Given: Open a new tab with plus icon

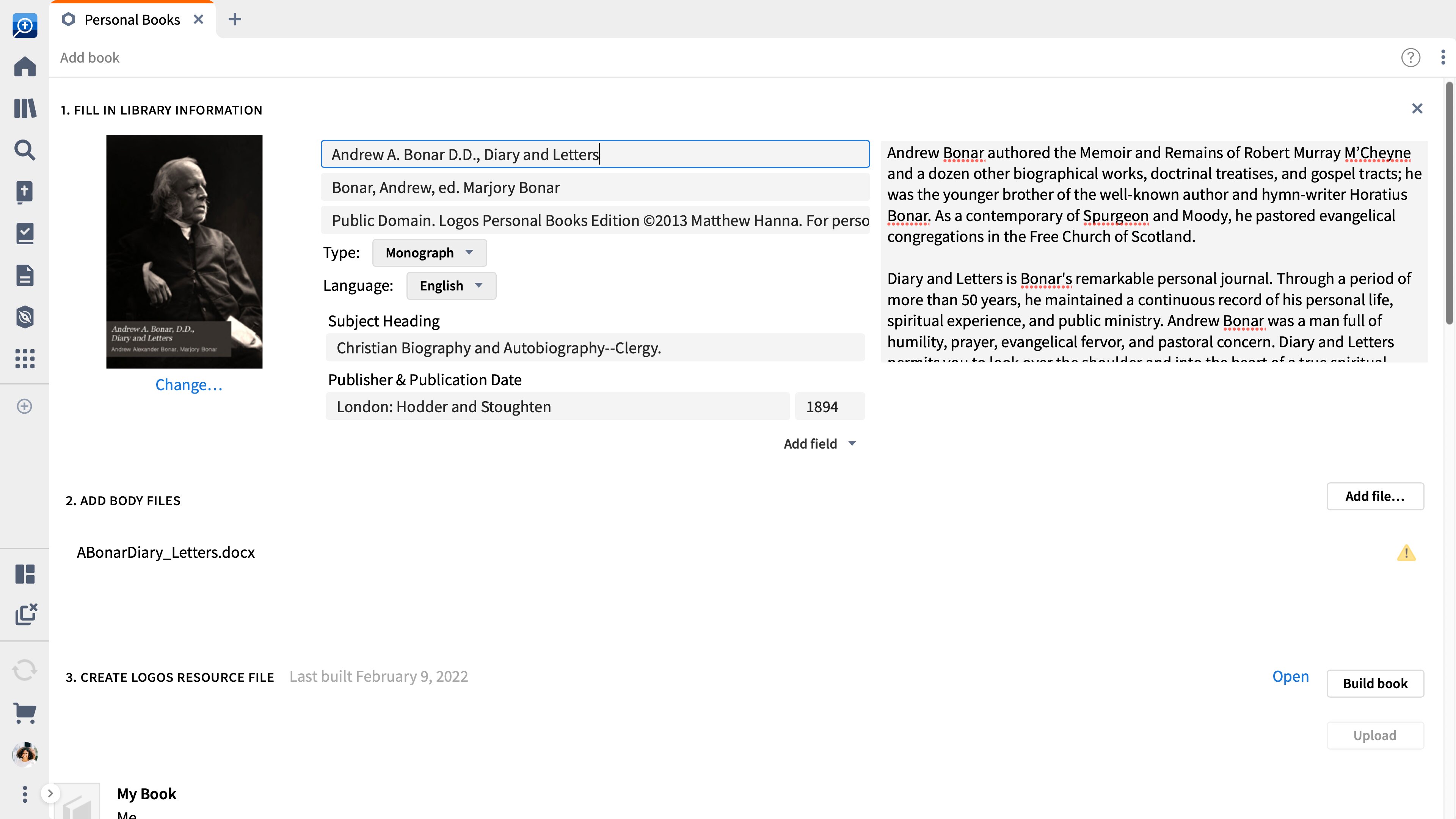Looking at the screenshot, I should (235, 19).
